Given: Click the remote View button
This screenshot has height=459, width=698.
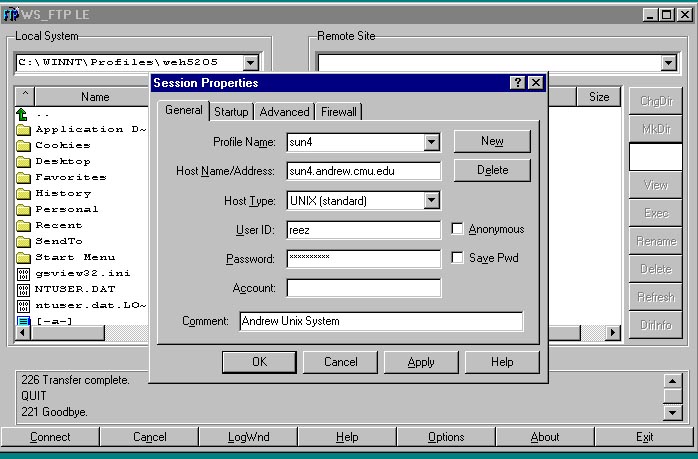Looking at the screenshot, I should [x=656, y=185].
